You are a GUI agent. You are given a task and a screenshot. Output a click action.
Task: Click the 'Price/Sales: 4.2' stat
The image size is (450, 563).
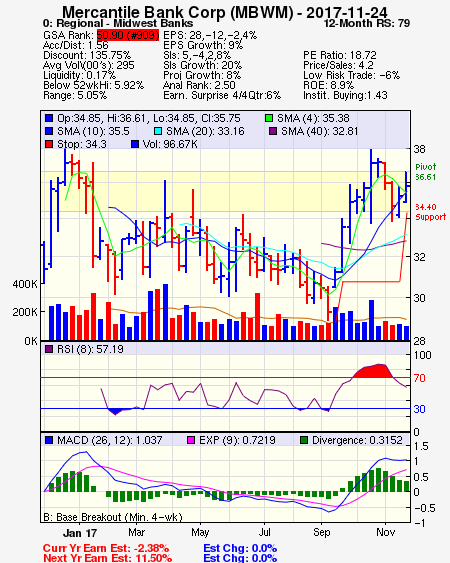point(338,65)
